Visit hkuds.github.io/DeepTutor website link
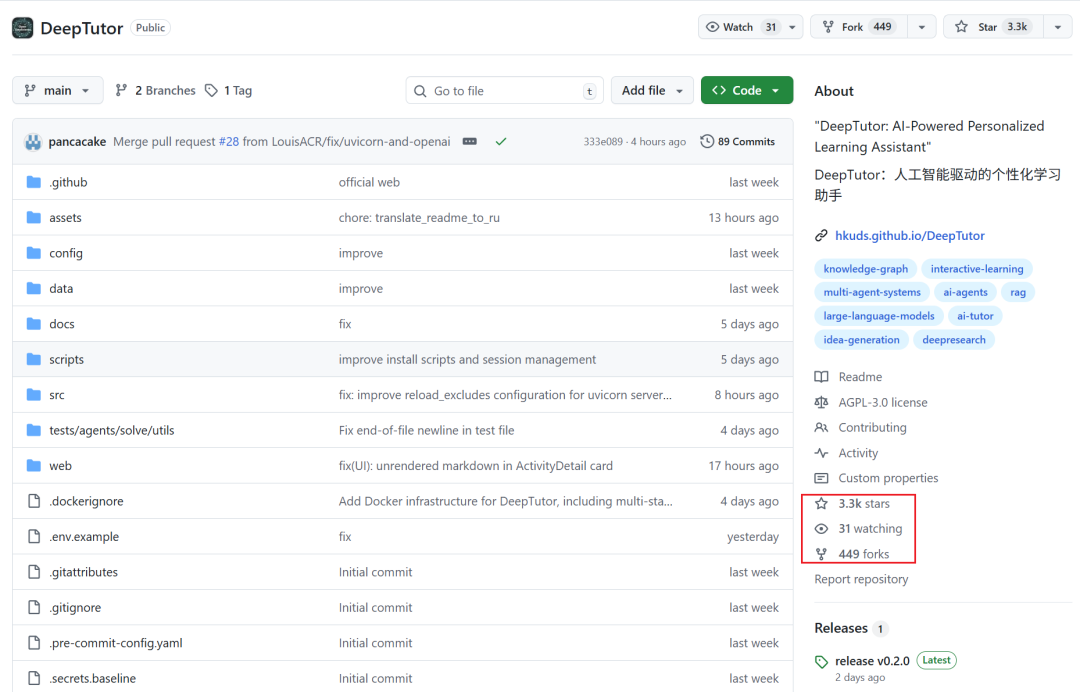Viewport: 1080px width, 692px height. point(909,235)
